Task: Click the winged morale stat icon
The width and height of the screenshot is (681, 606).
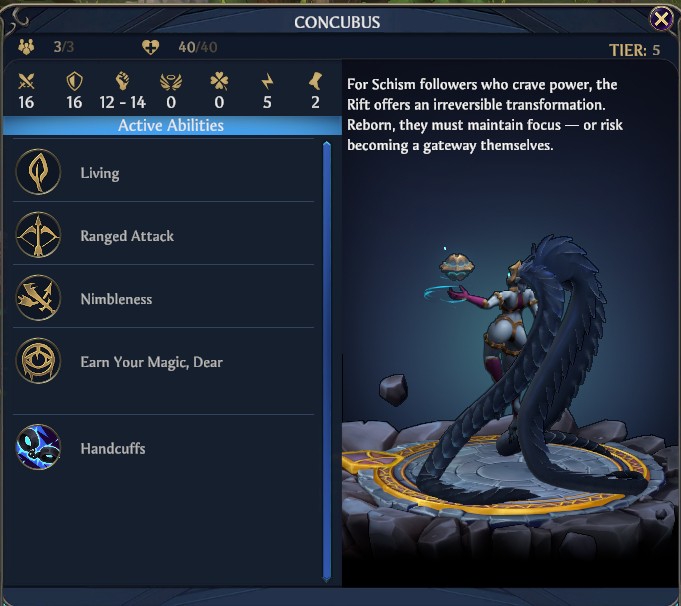Action: pos(171,82)
